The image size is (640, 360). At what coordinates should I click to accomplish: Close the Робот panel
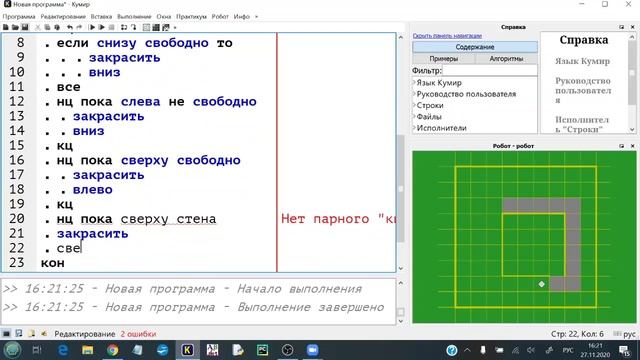click(632, 146)
